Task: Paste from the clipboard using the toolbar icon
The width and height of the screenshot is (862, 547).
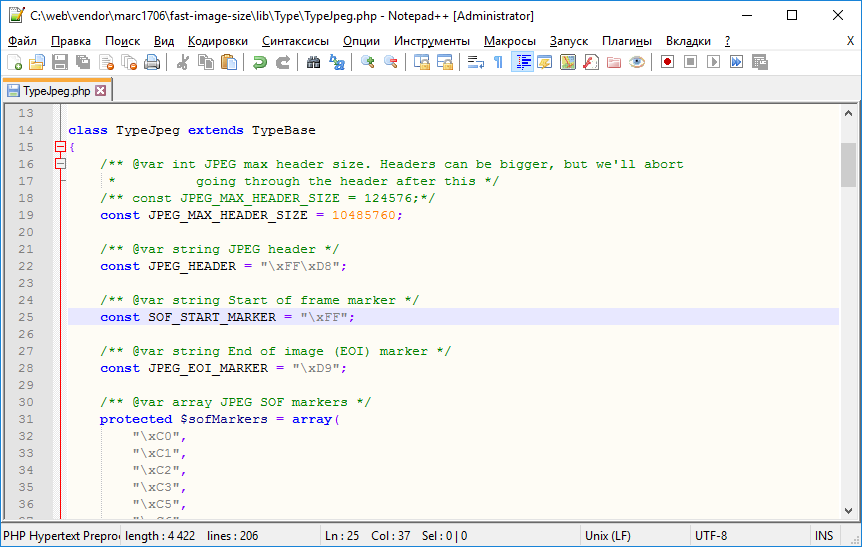Action: click(229, 62)
